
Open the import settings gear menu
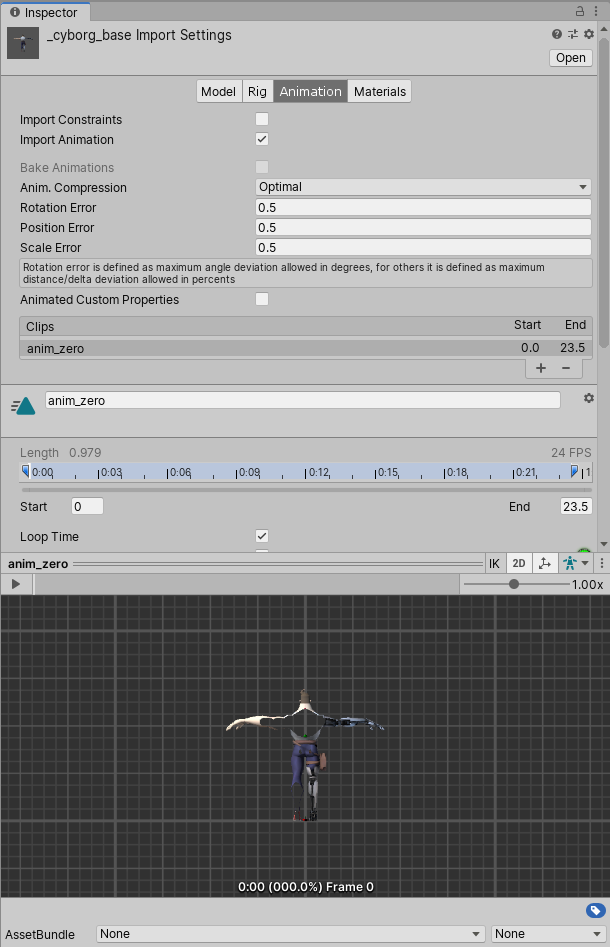pyautogui.click(x=589, y=34)
